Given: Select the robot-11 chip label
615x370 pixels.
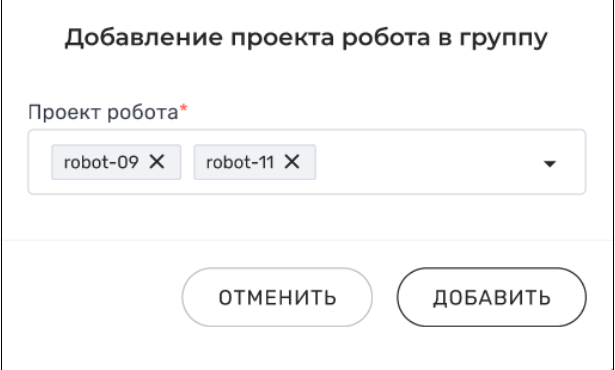Looking at the screenshot, I should (240, 162).
